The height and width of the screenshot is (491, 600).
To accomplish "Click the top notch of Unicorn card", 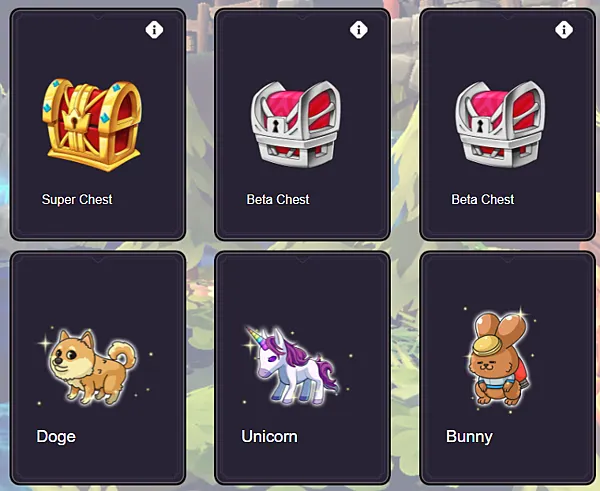I will (x=302, y=260).
